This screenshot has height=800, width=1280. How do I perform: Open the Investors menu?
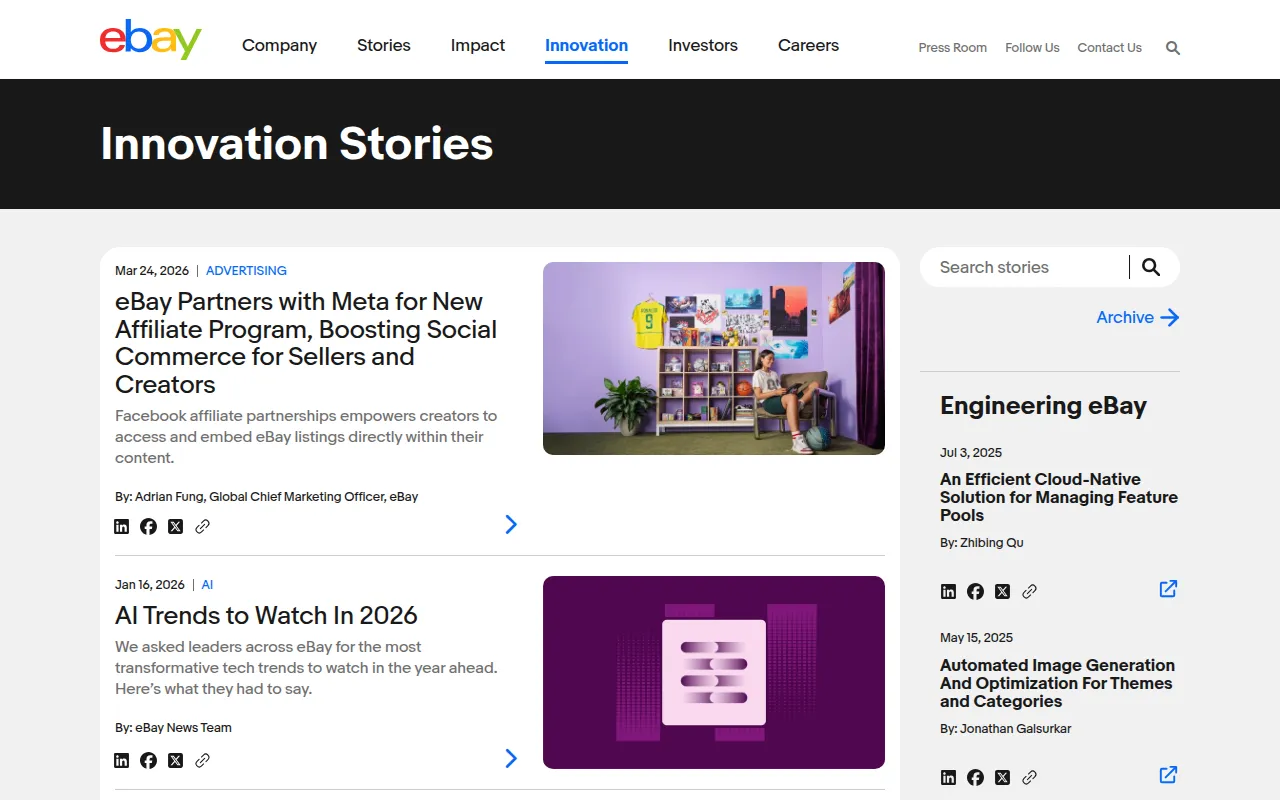pos(703,45)
